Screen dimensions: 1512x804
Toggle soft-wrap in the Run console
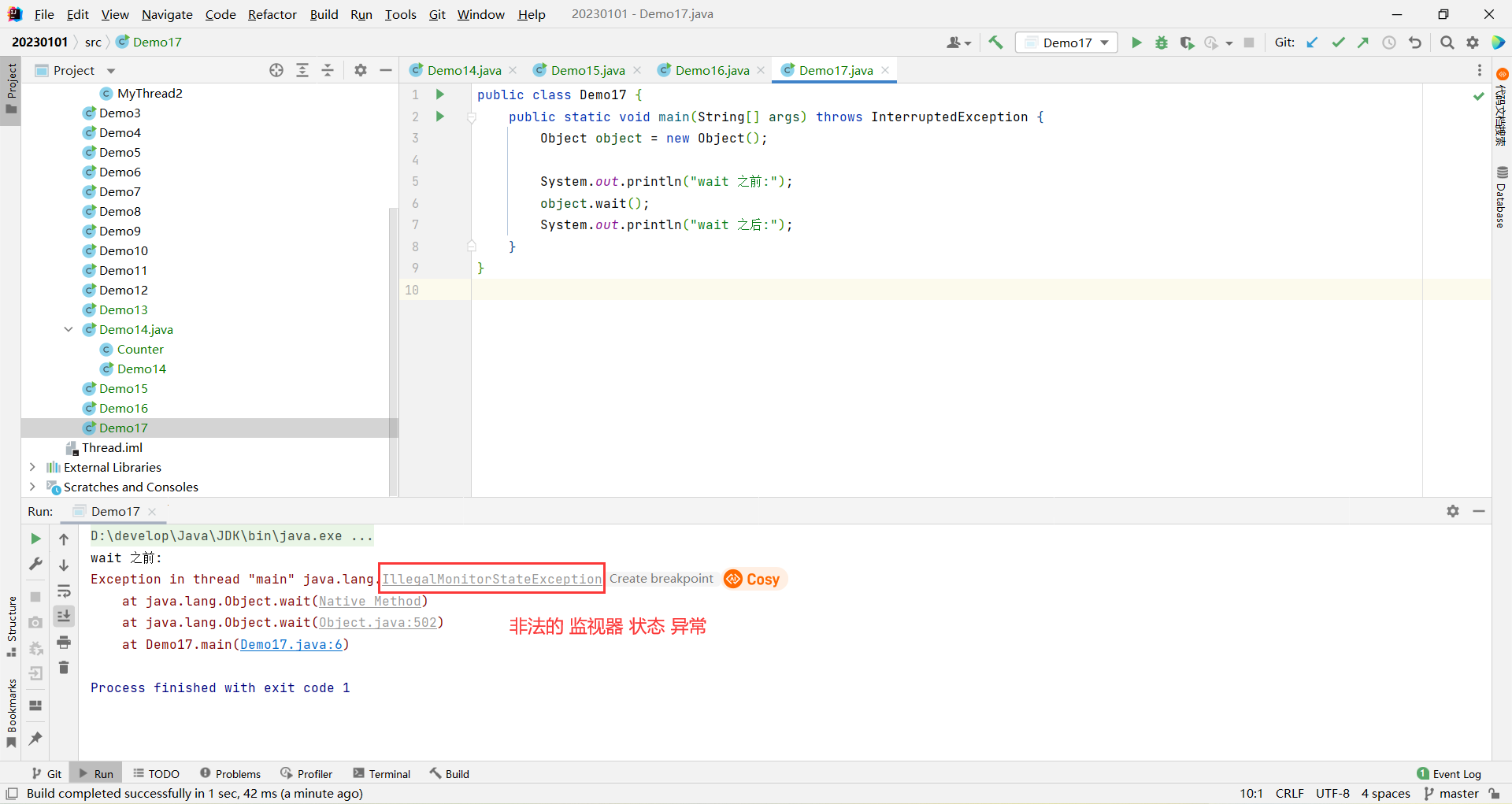(64, 591)
